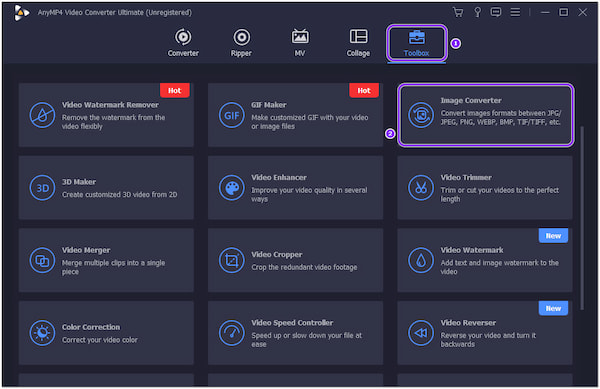Click 'Crop the redundant video footage' description

click(304, 267)
